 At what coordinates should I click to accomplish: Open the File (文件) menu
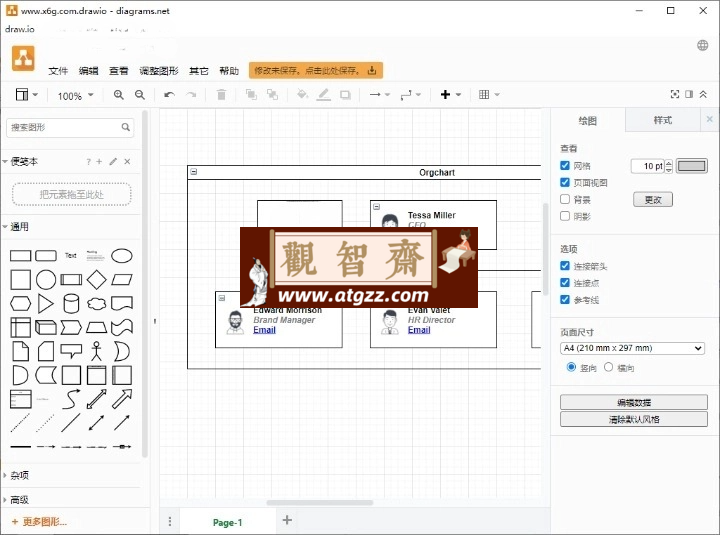(x=58, y=71)
